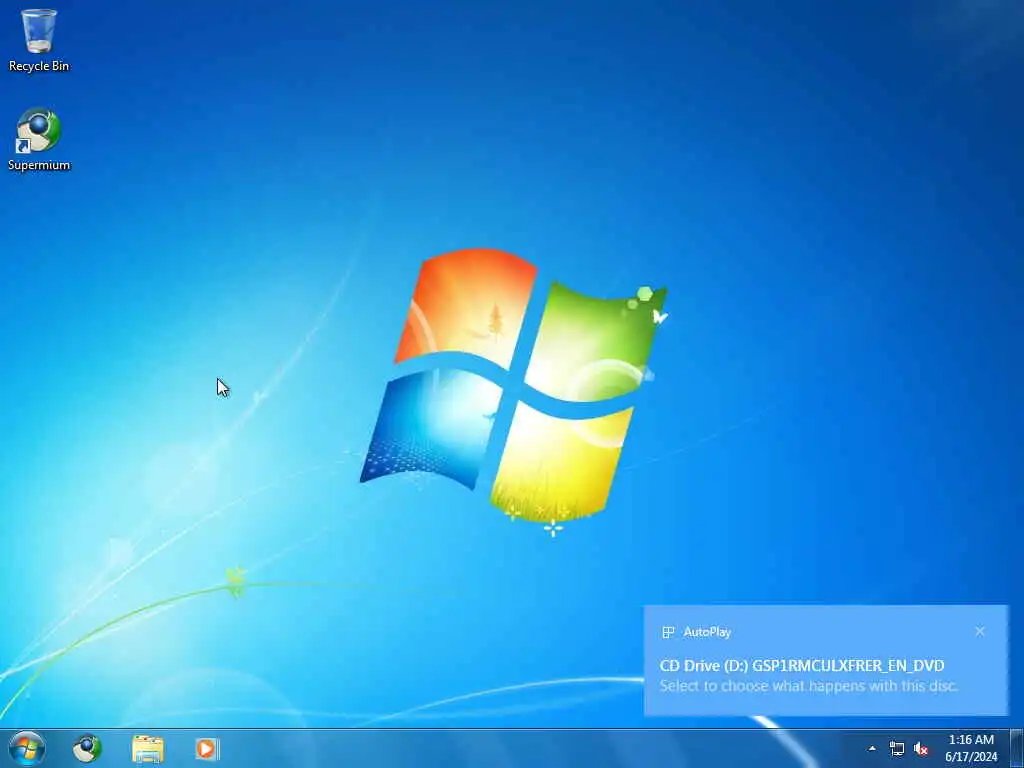Screen dimensions: 1024x768
Task: Click 'Select to choose what happens' text
Action: point(808,686)
